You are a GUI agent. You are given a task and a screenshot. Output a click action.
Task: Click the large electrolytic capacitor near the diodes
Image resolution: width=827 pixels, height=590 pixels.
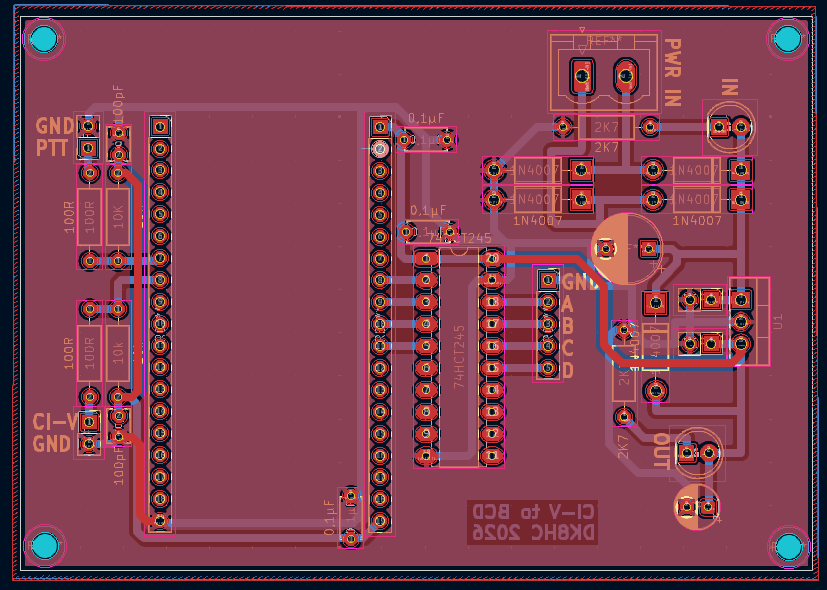tap(626, 248)
